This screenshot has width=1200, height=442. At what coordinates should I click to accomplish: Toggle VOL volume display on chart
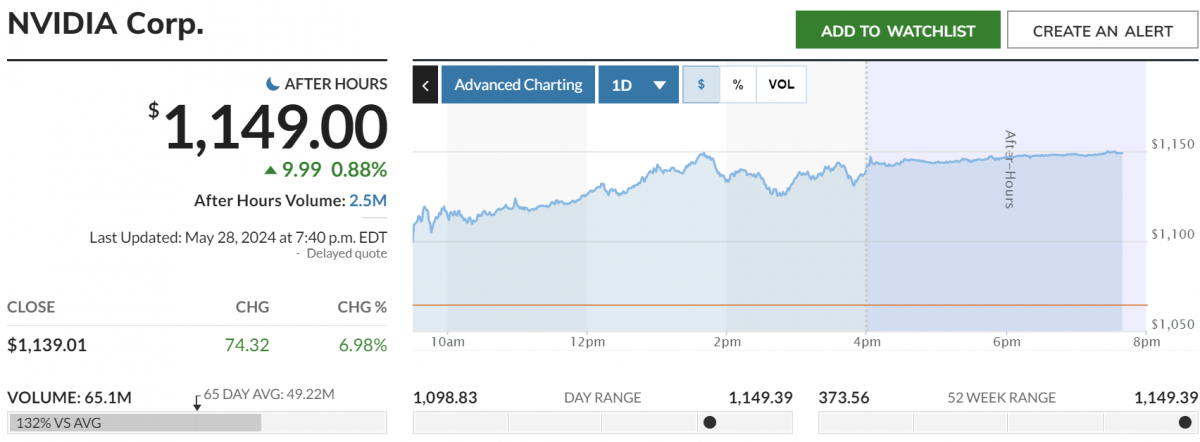(x=781, y=85)
